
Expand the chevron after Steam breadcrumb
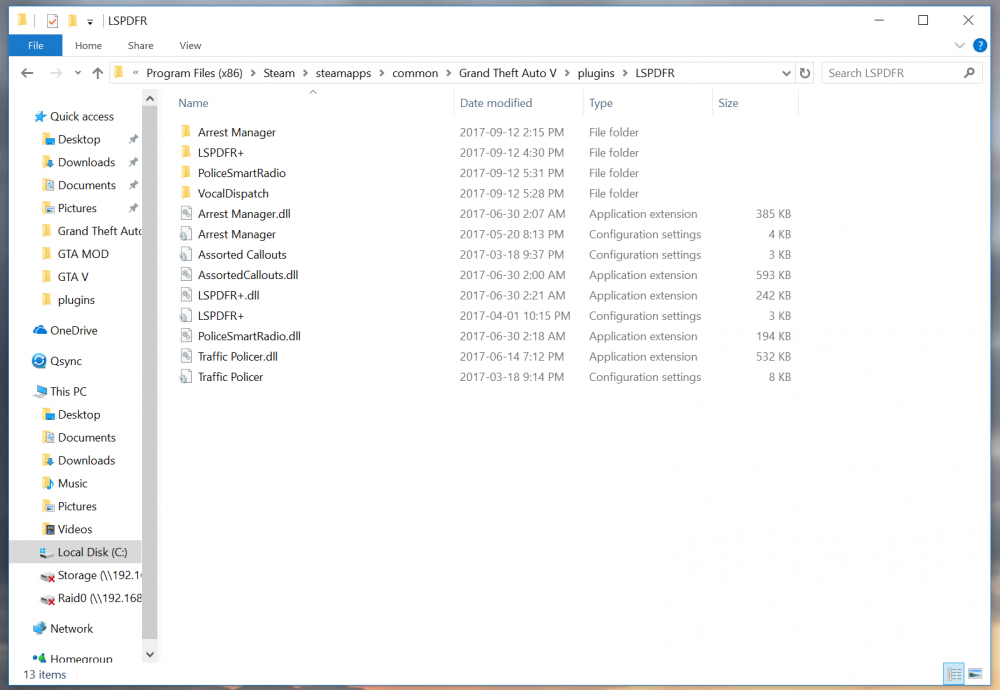point(305,73)
